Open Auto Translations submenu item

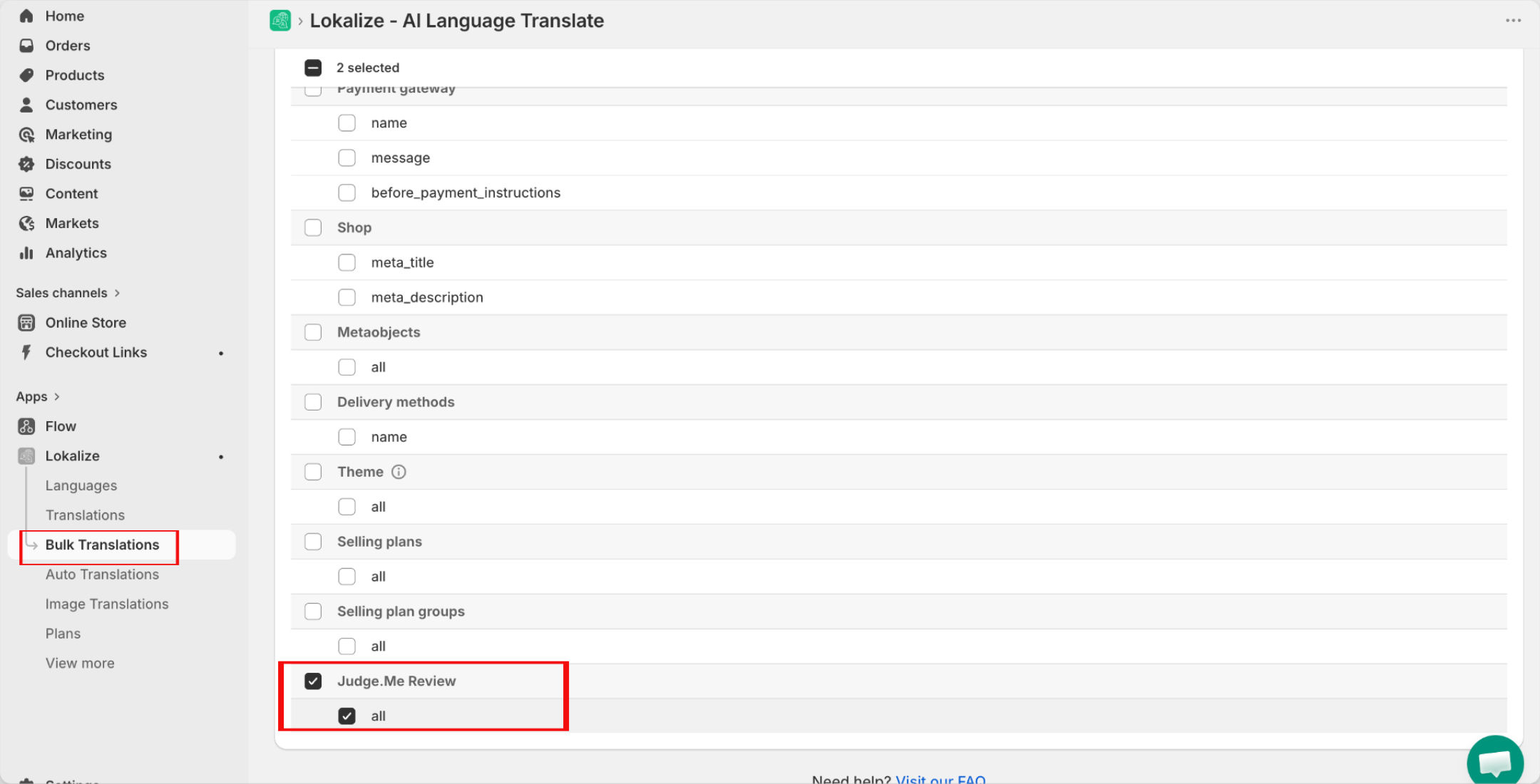pyautogui.click(x=103, y=574)
